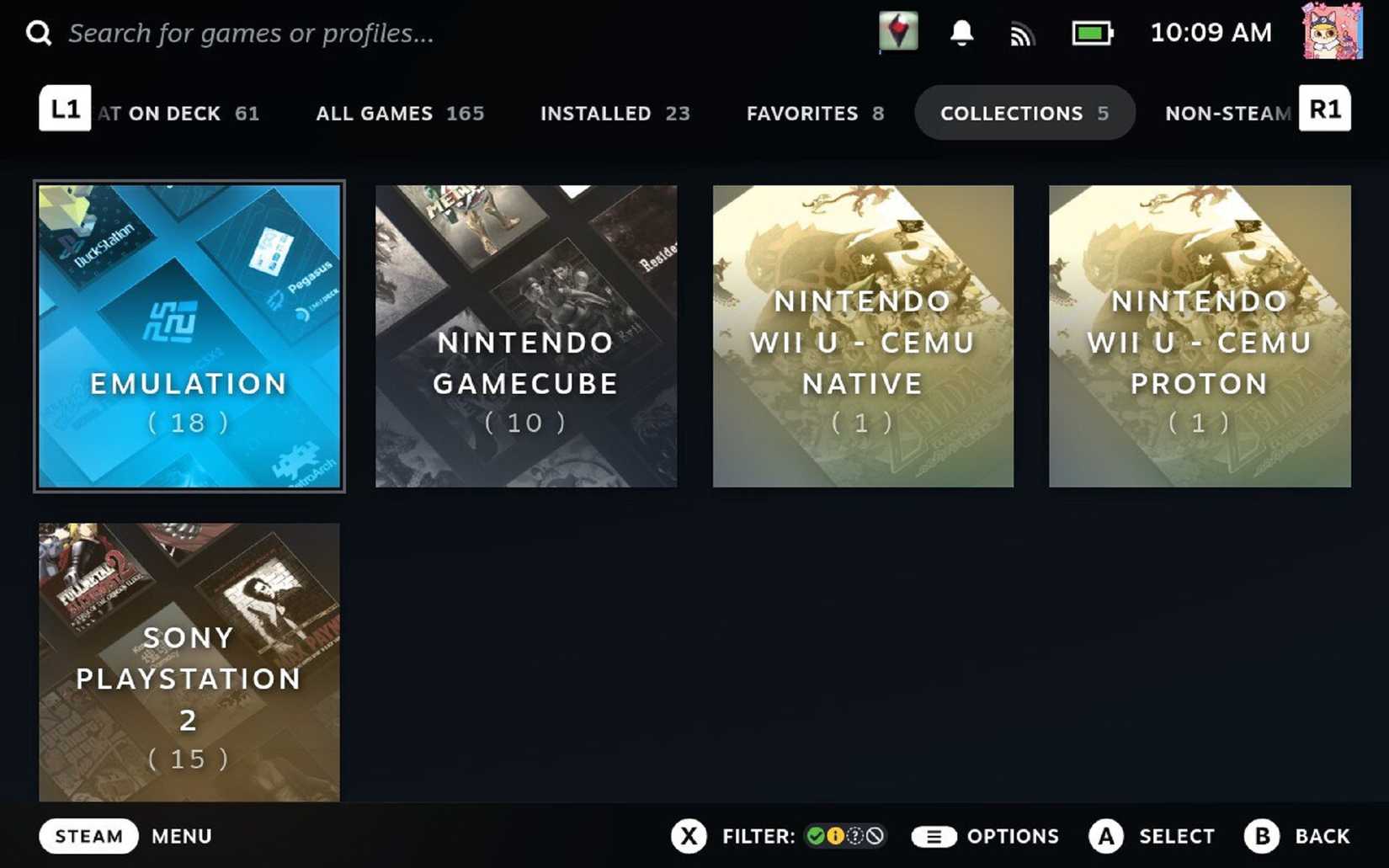Switch to Non-Steam tab

click(x=1227, y=114)
